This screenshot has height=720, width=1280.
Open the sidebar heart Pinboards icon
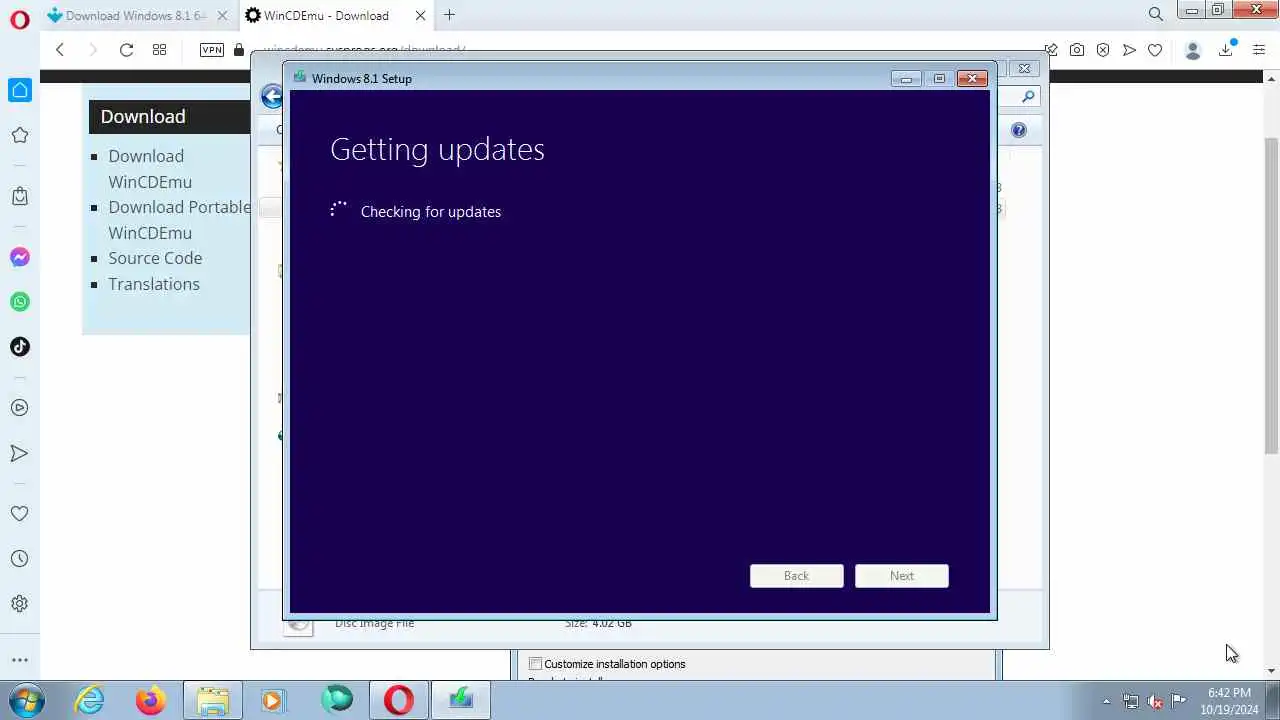(20, 513)
